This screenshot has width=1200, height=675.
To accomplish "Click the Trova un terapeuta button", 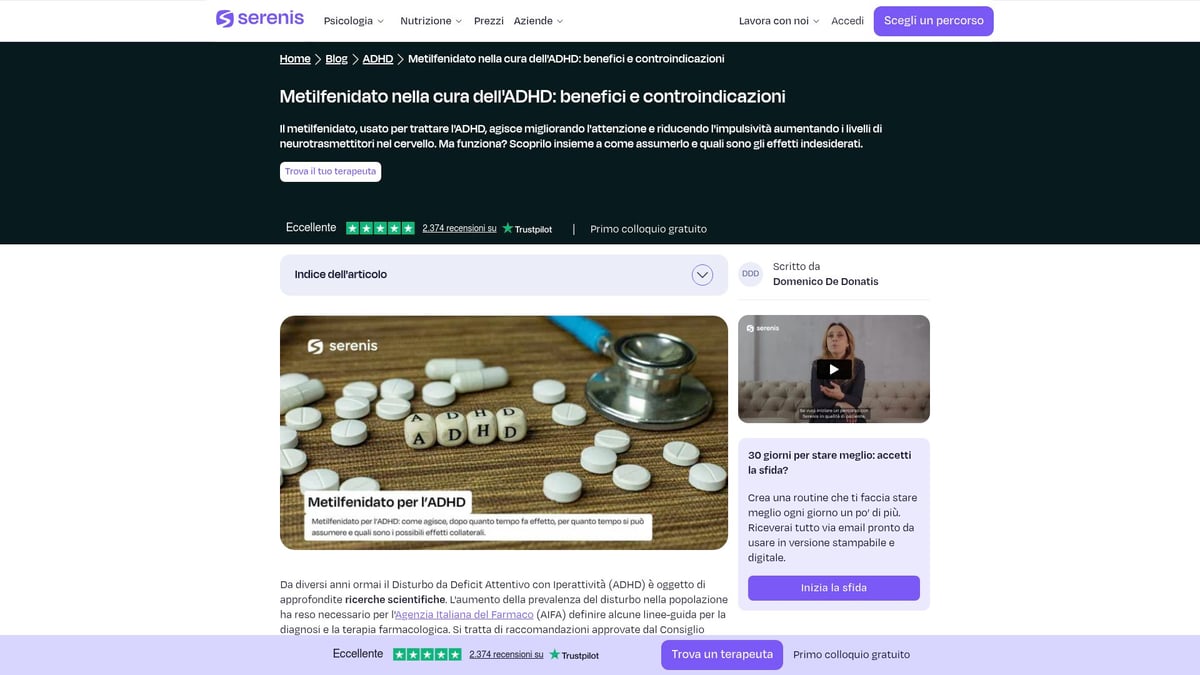I will click(x=722, y=655).
